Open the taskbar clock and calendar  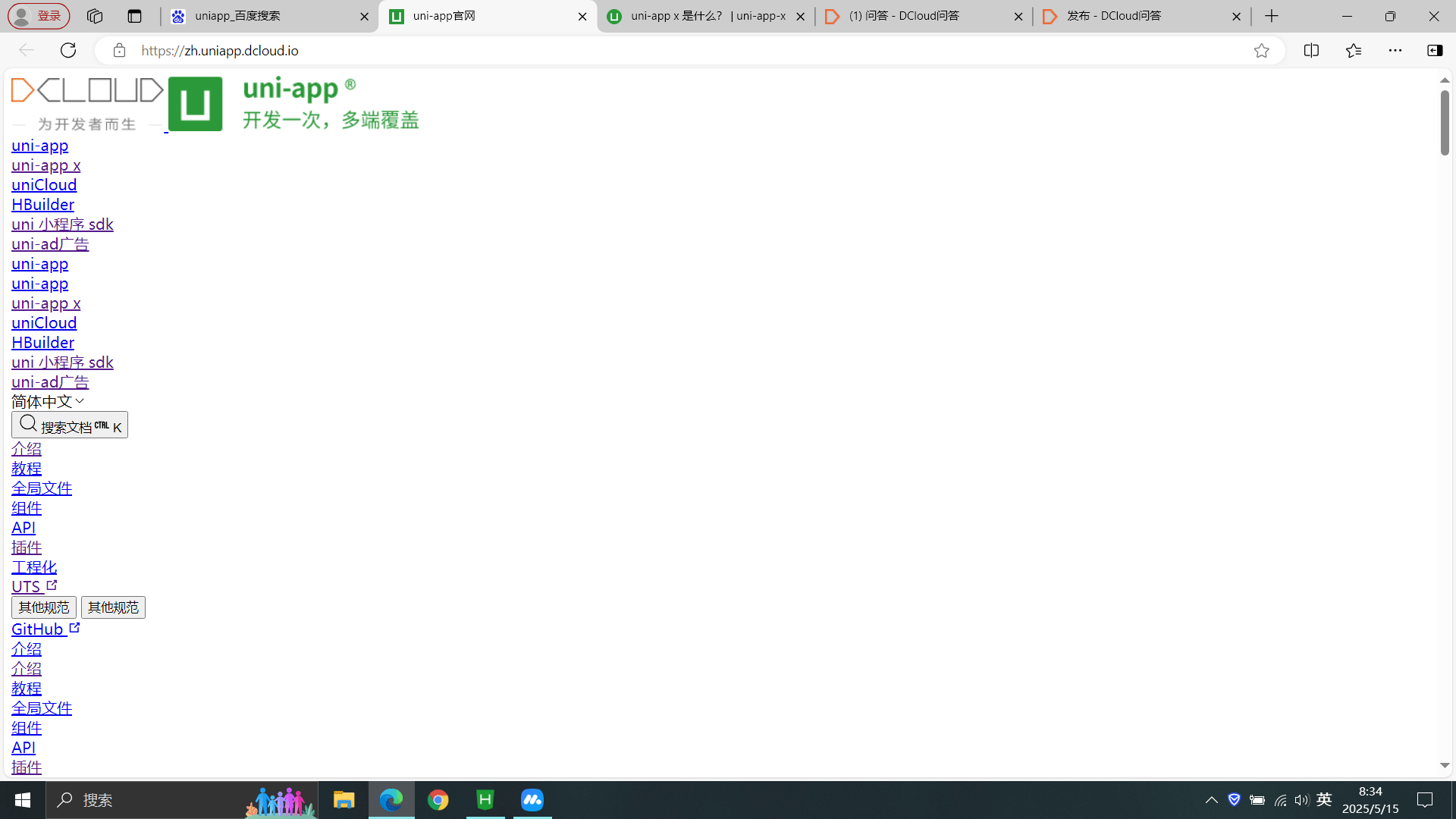coord(1370,800)
